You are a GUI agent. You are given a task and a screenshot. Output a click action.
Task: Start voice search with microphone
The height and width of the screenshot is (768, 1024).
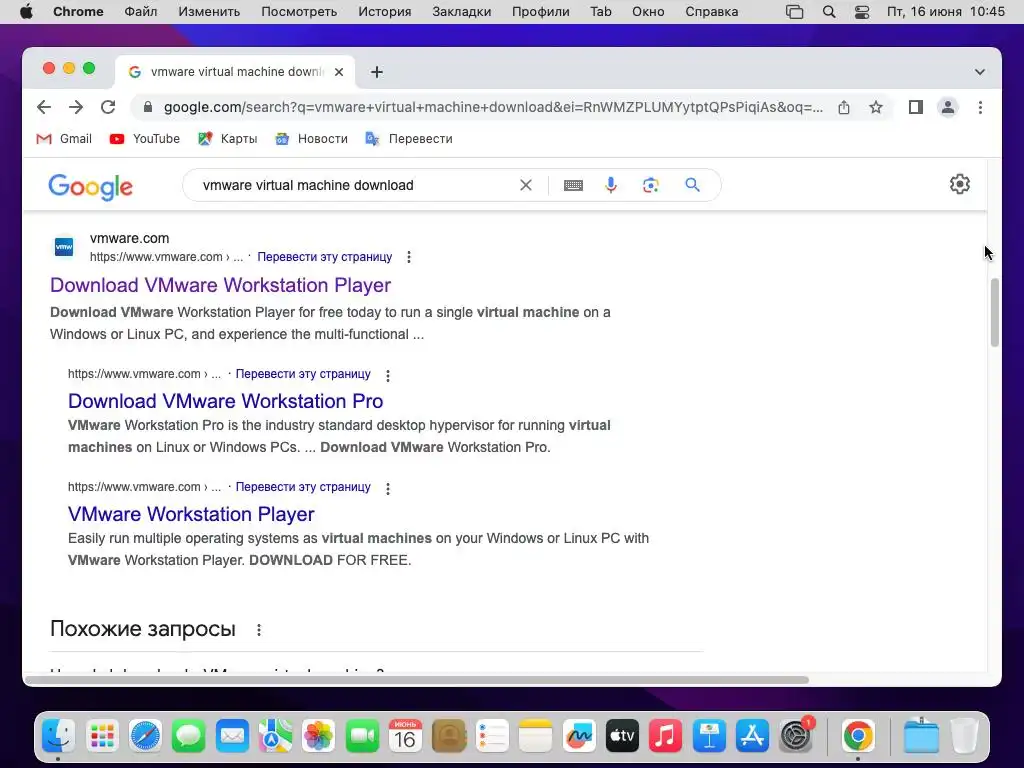611,185
